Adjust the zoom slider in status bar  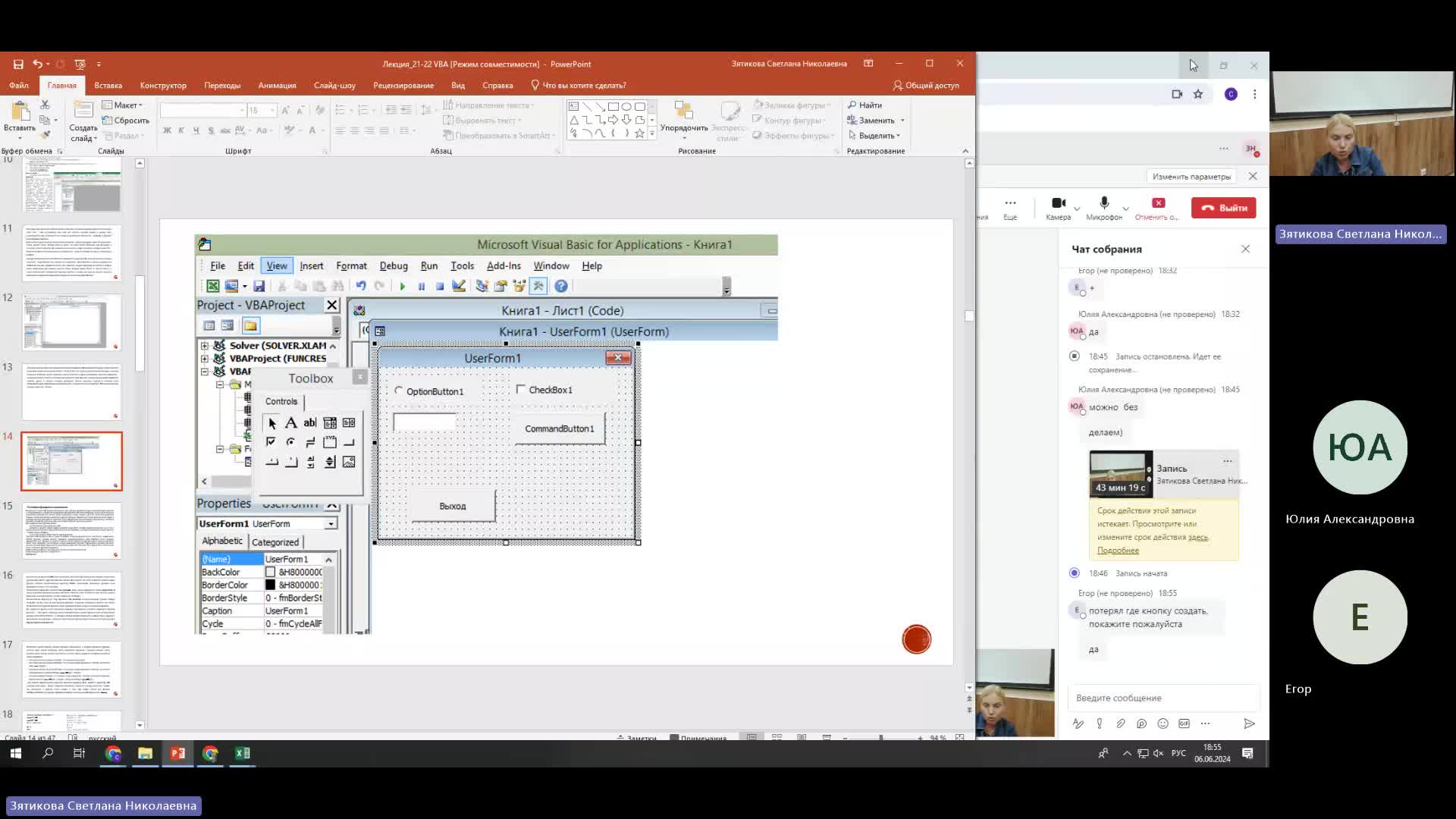click(881, 737)
